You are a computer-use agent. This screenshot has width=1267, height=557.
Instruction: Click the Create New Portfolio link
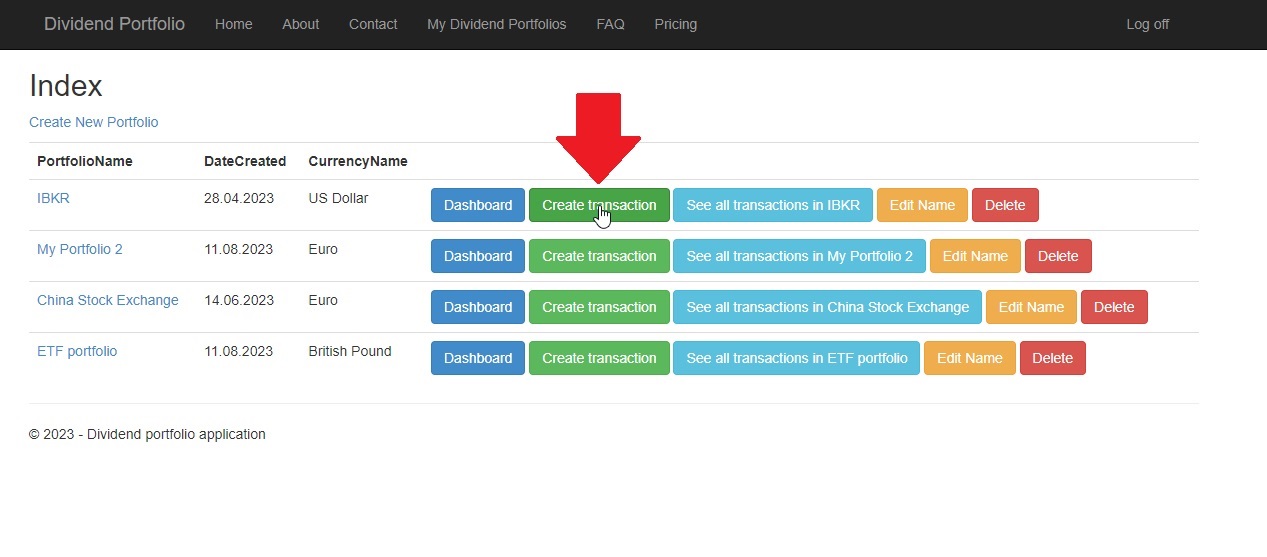(x=93, y=122)
